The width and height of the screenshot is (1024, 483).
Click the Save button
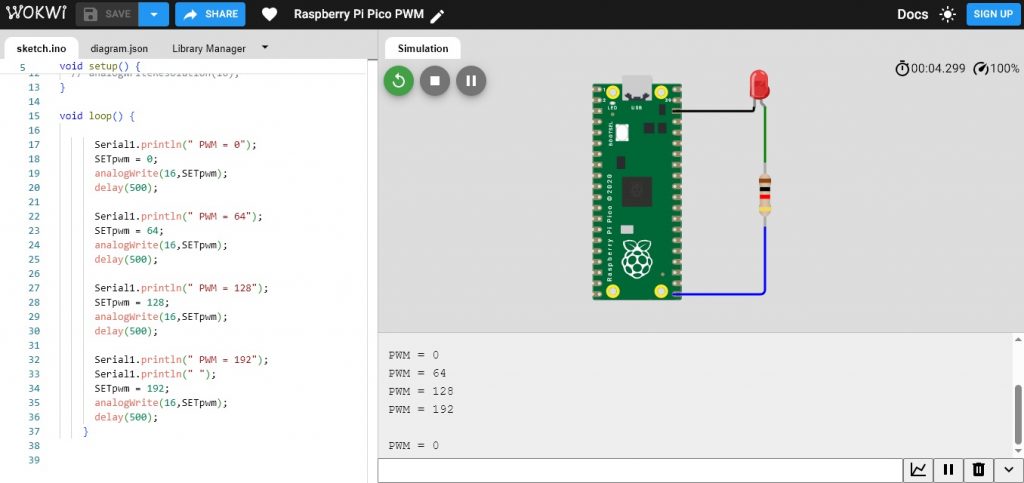(107, 14)
